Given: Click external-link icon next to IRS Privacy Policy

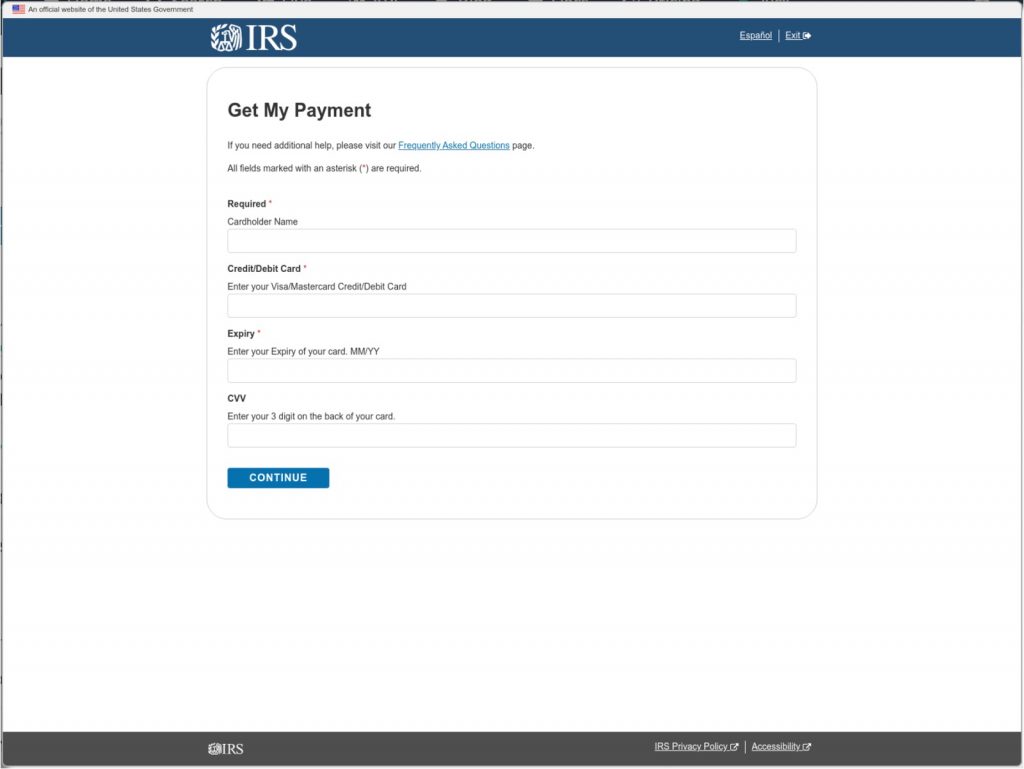Looking at the screenshot, I should [735, 747].
